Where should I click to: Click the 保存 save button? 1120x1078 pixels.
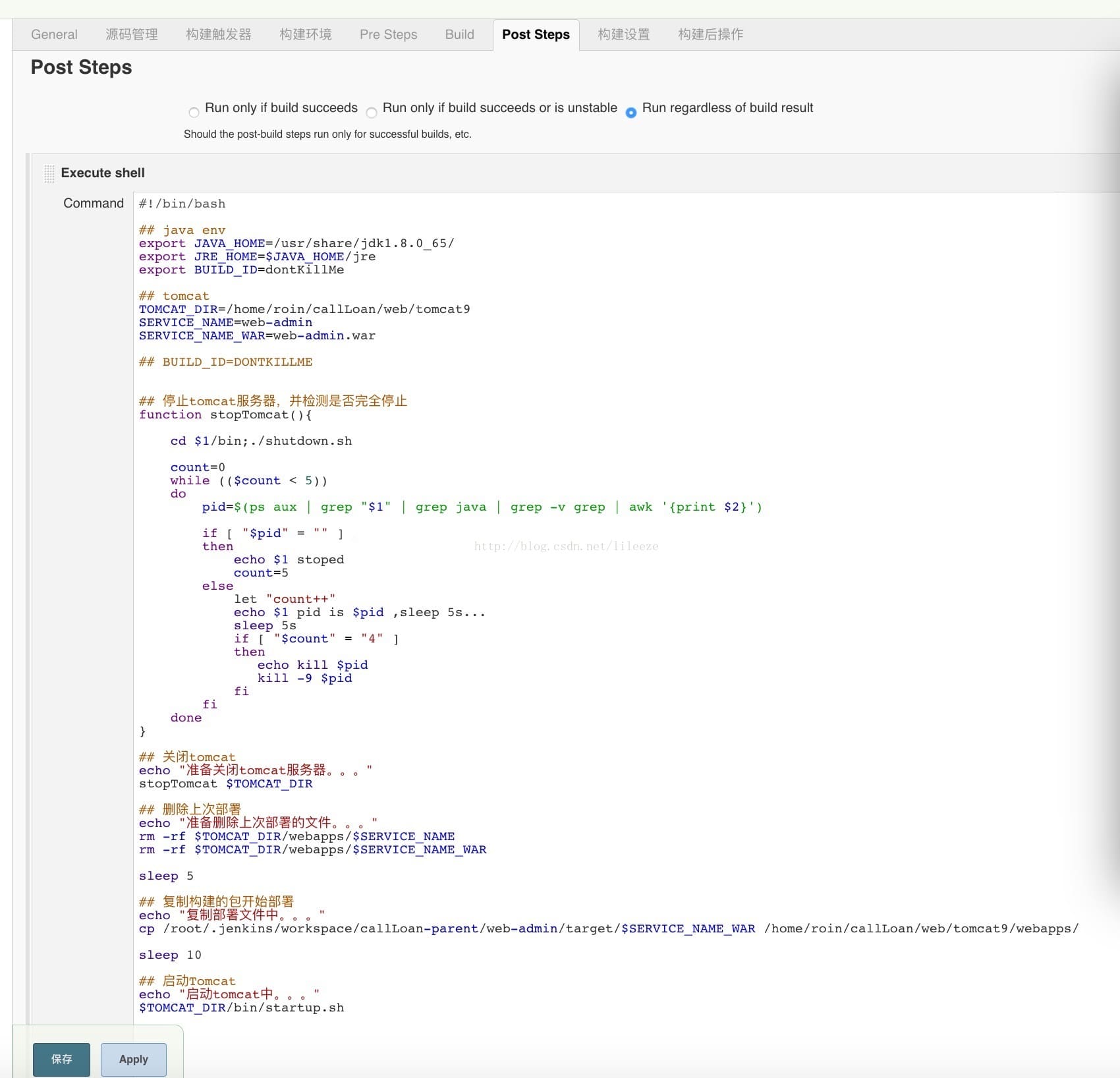click(x=61, y=1059)
